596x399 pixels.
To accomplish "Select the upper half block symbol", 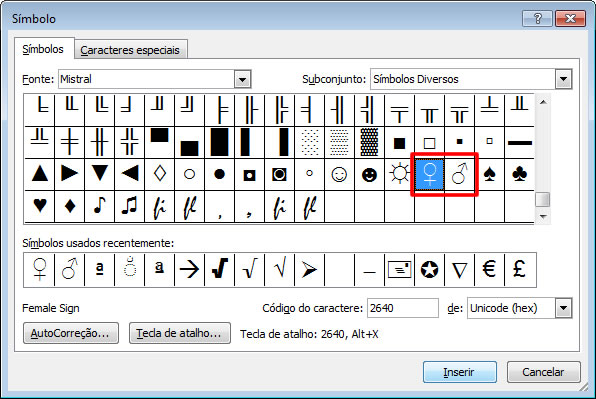I will (x=160, y=142).
